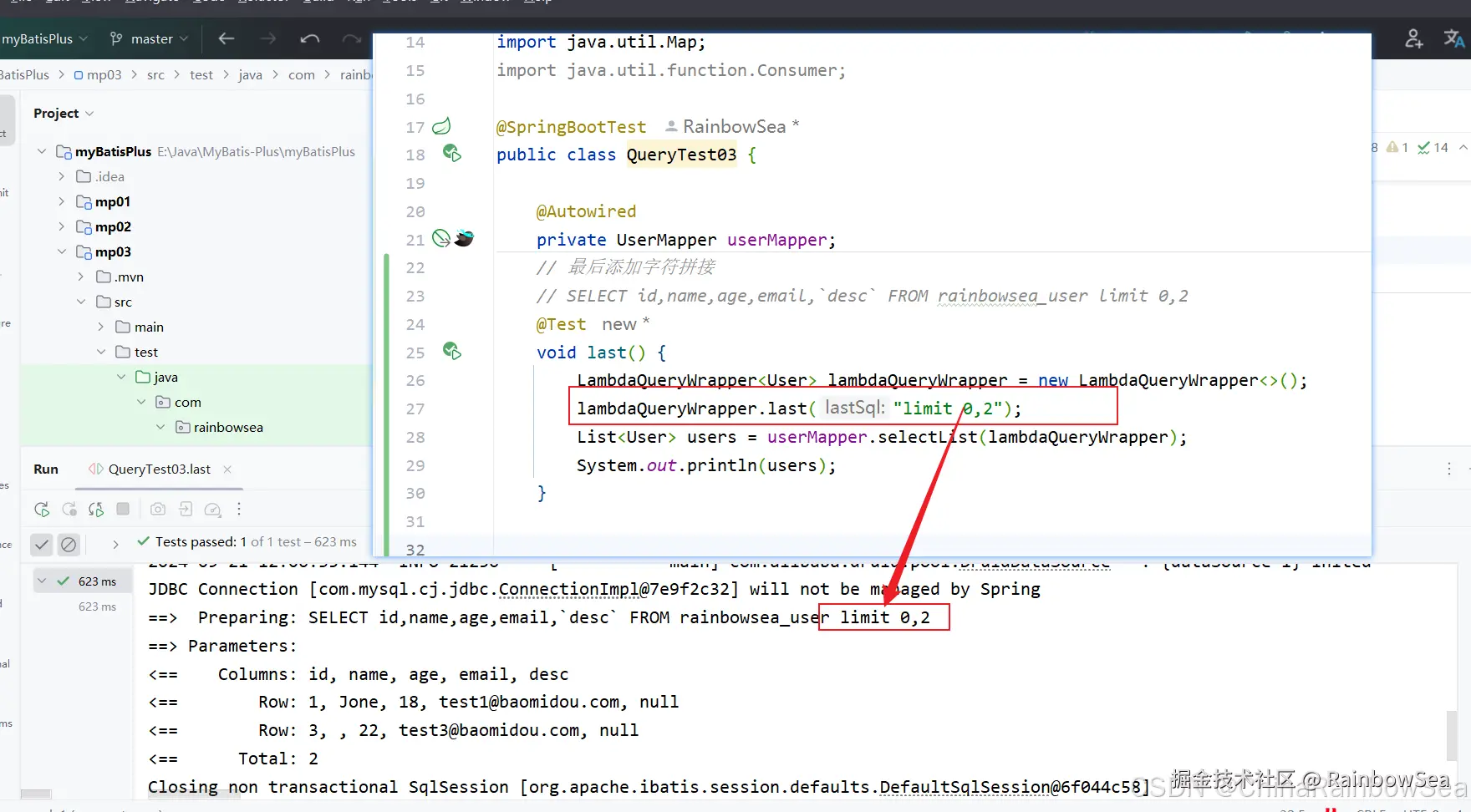
Task: Click com in the breadcrumb path
Action: click(x=302, y=74)
